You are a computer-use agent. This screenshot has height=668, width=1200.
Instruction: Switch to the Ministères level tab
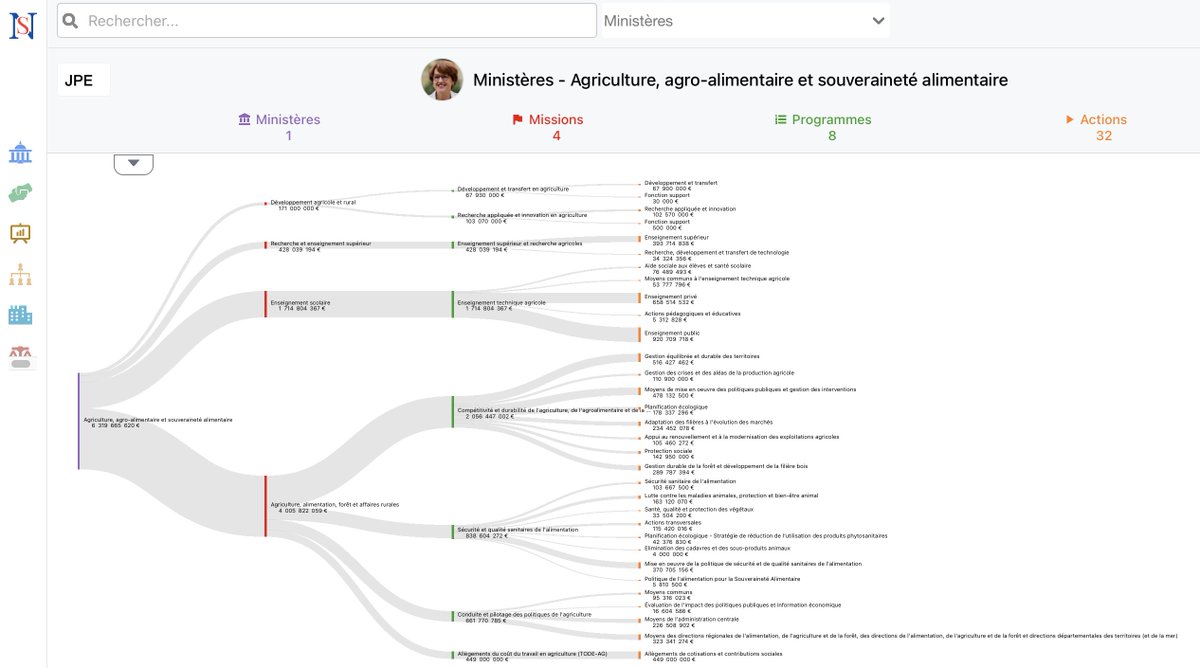click(279, 127)
